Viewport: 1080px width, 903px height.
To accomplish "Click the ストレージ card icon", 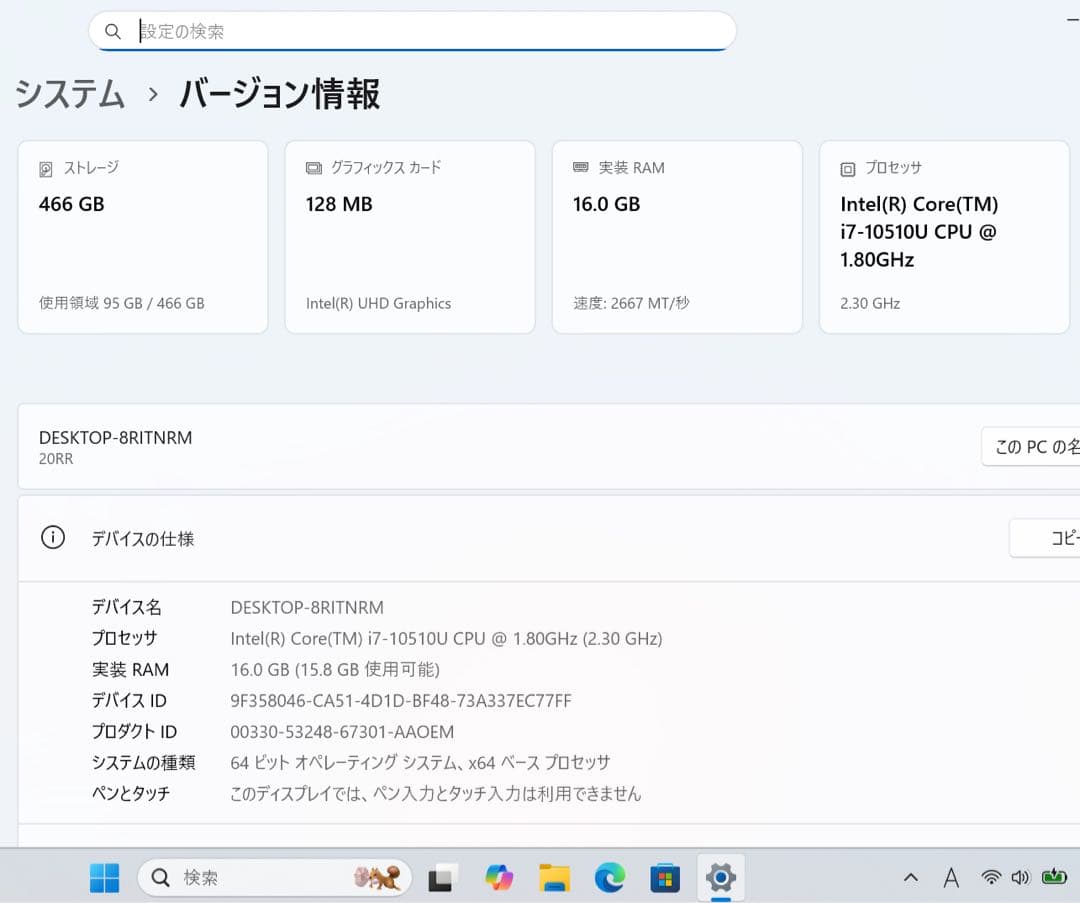I will click(44, 168).
